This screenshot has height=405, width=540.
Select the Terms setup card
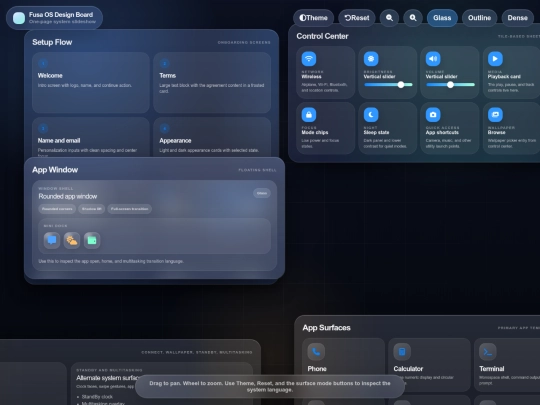pyautogui.click(x=212, y=83)
